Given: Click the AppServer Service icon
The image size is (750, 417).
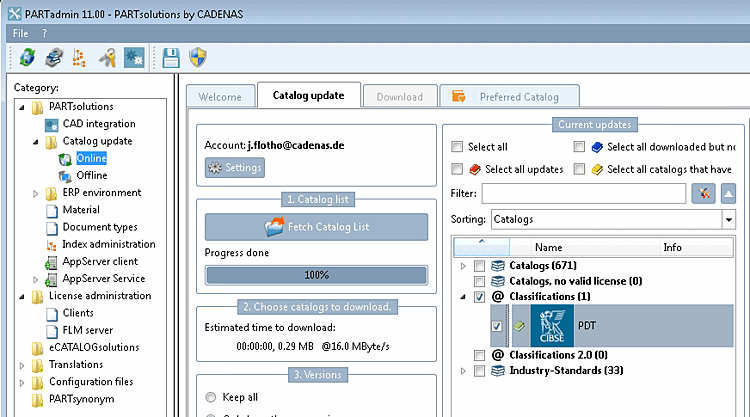Looking at the screenshot, I should click(x=51, y=280).
